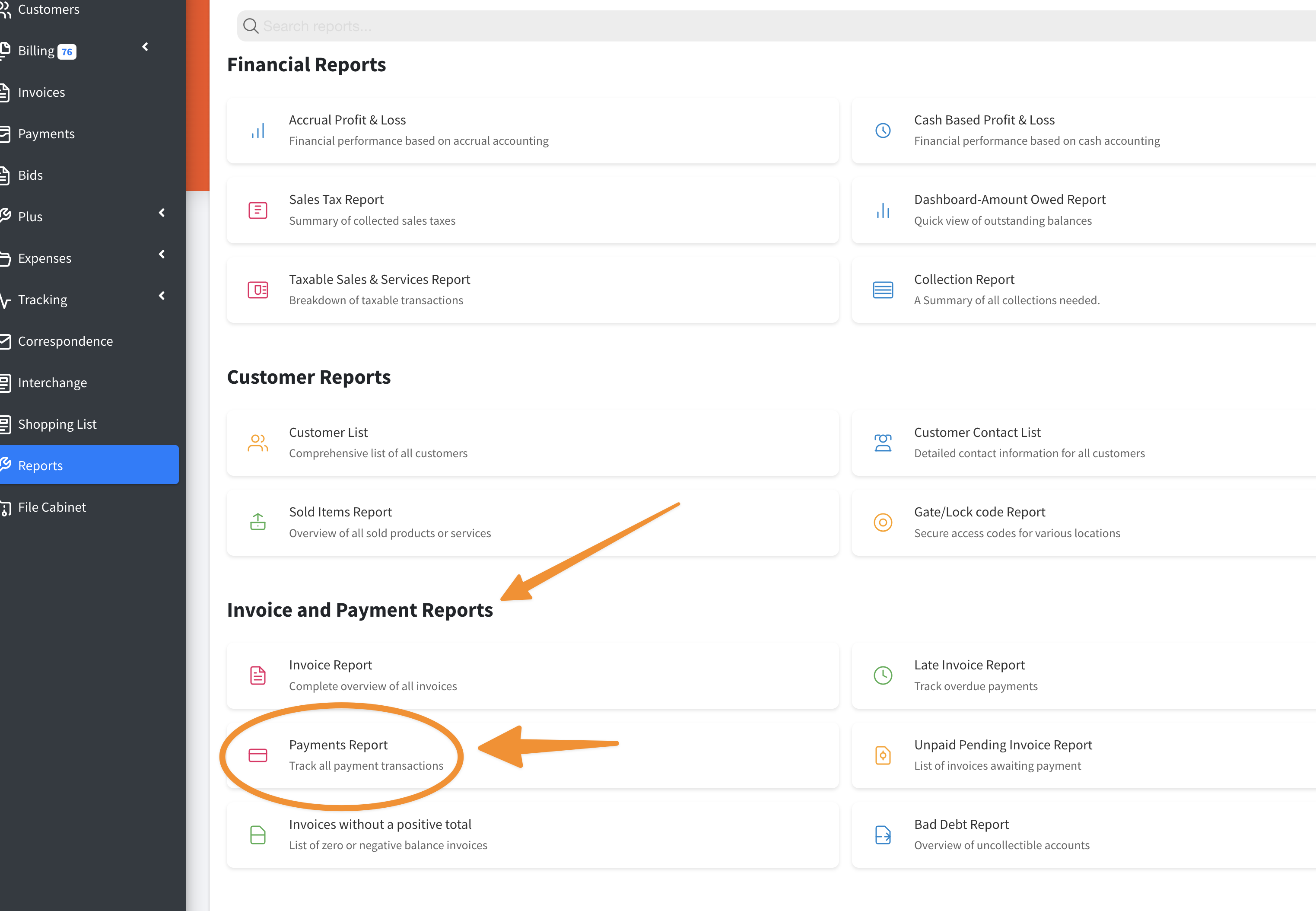The height and width of the screenshot is (911, 1316).
Task: Expand the Billing sidebar submenu arrow
Action: click(145, 47)
